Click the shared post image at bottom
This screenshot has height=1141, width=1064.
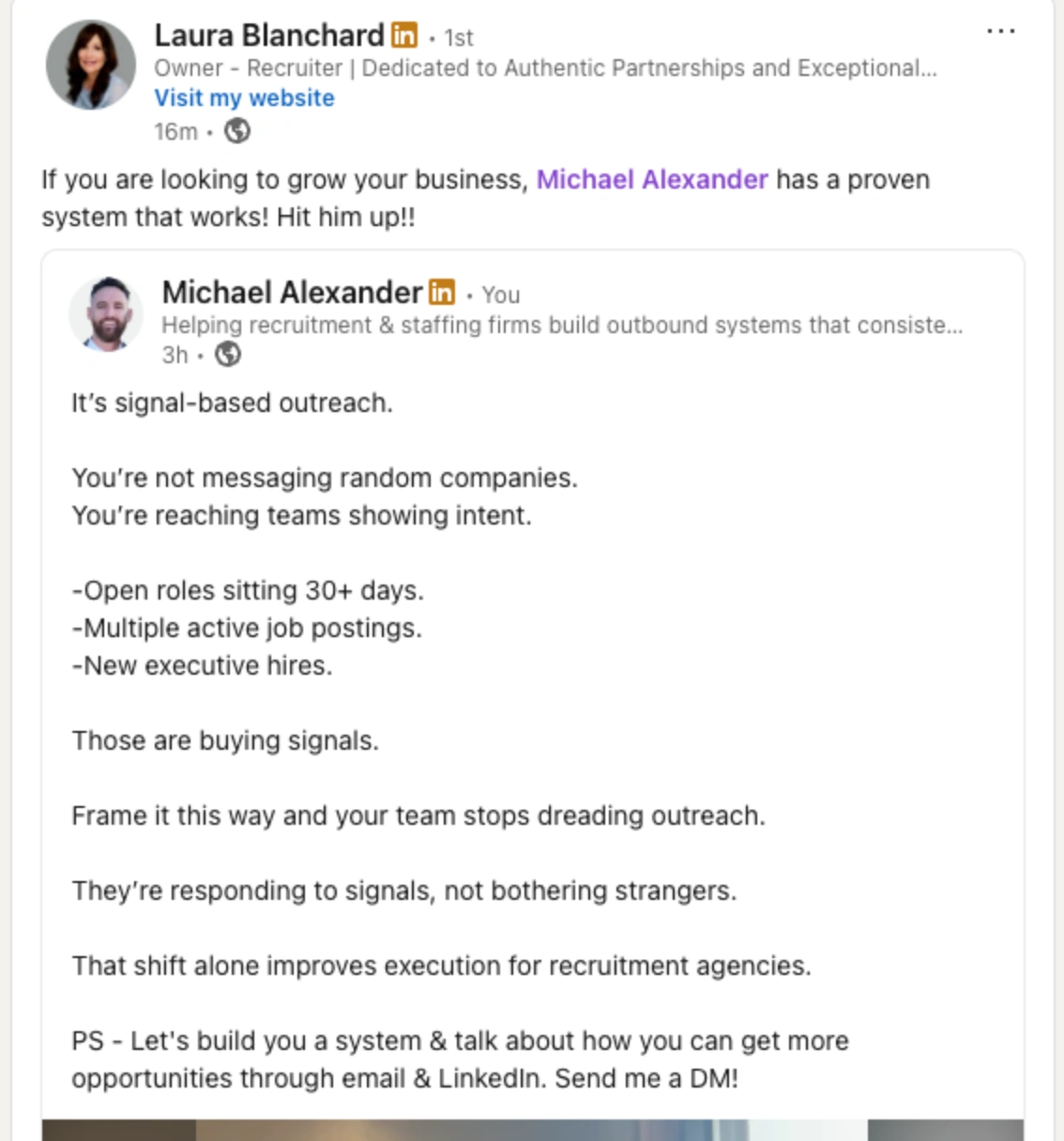pos(532,1129)
